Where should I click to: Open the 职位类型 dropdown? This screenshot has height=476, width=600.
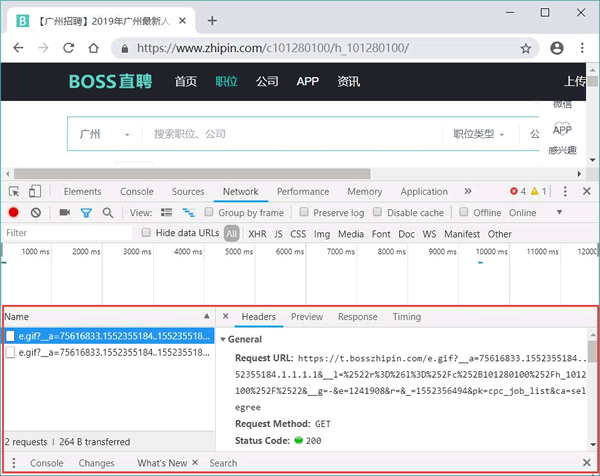479,134
